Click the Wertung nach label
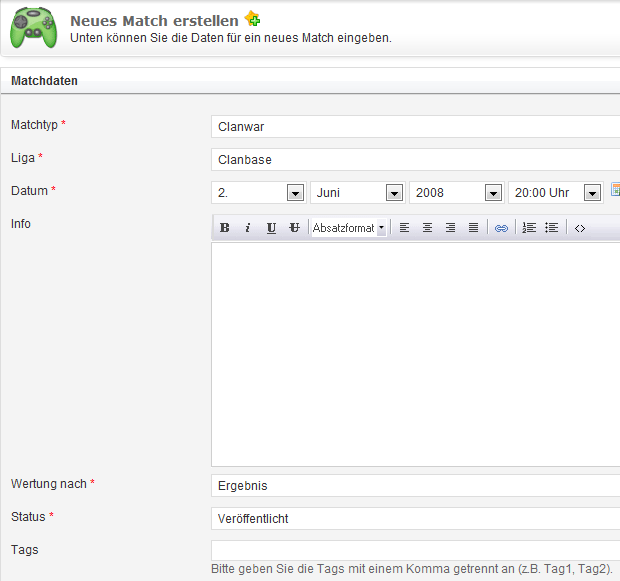Viewport: 620px width, 581px height. [x=49, y=484]
